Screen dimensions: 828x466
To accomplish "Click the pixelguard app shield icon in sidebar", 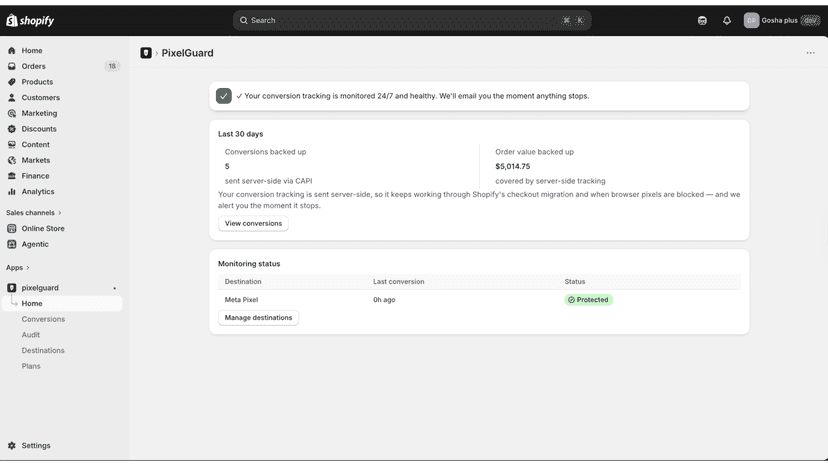I will click(12, 288).
